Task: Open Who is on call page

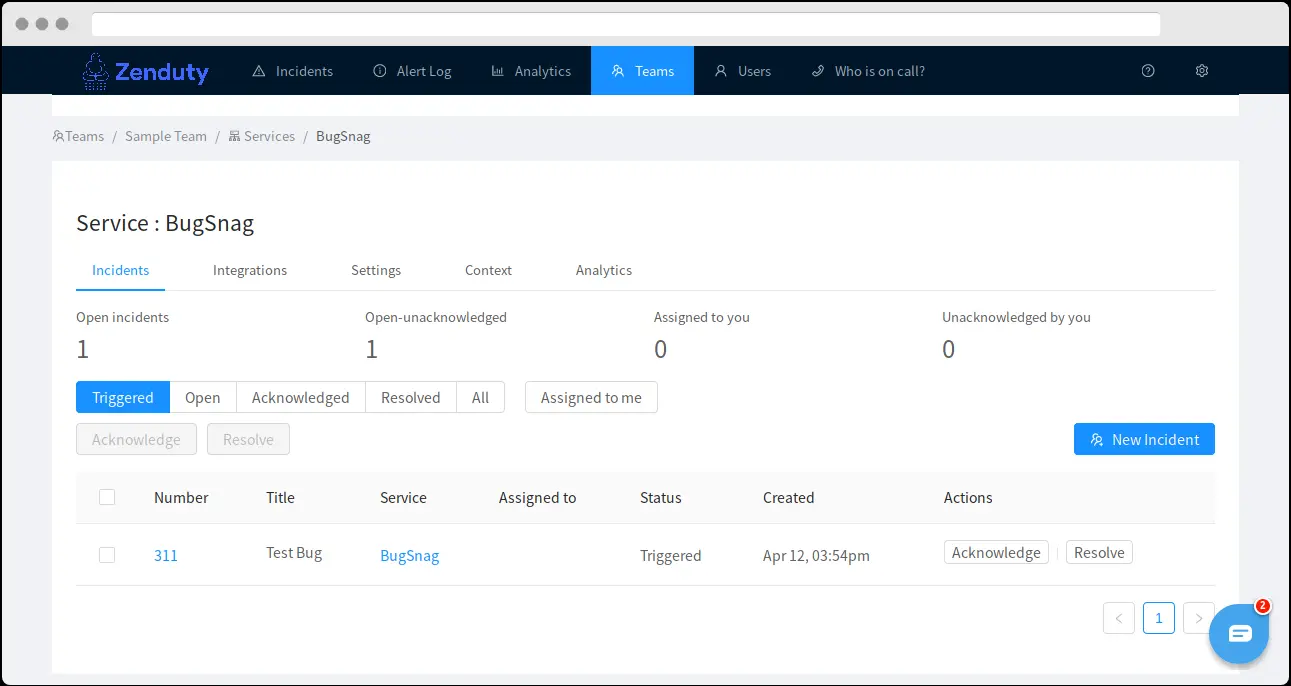Action: pyautogui.click(x=868, y=71)
